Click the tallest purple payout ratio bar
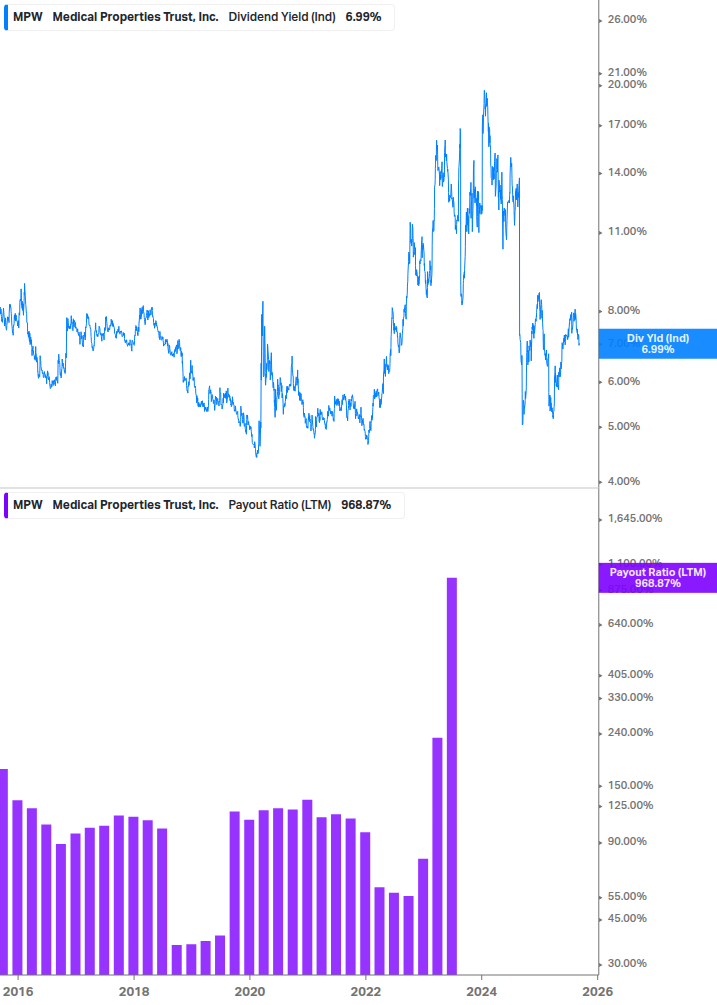717x1005 pixels. click(x=452, y=776)
